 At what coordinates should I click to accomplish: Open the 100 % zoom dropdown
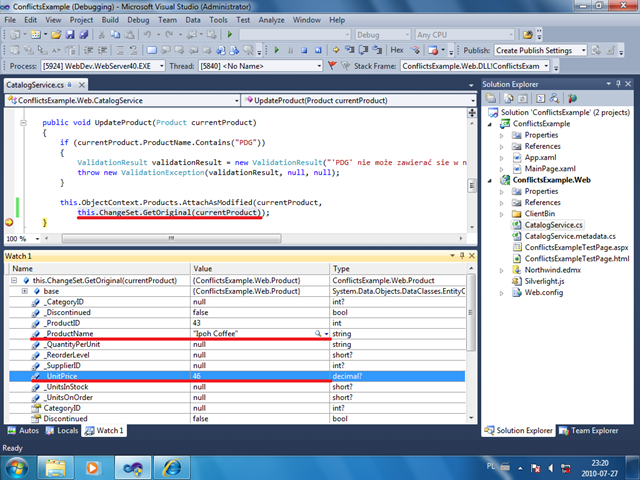tap(37, 239)
